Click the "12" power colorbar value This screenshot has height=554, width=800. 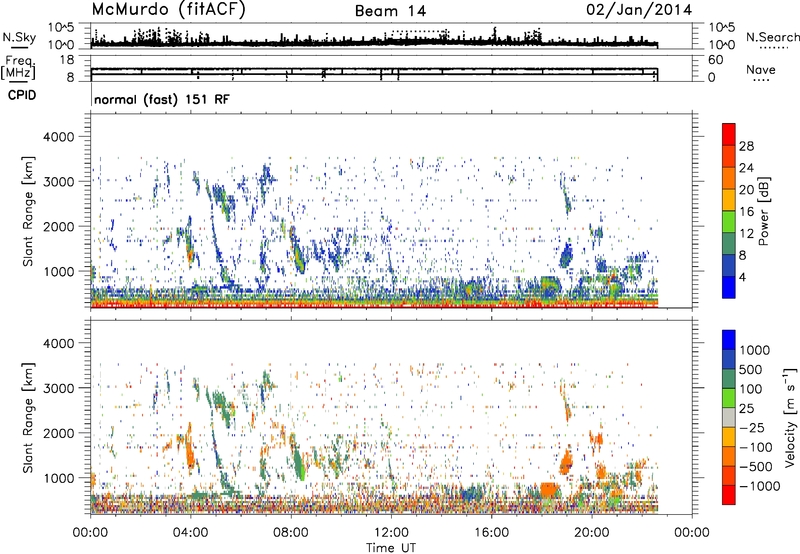[x=746, y=234]
